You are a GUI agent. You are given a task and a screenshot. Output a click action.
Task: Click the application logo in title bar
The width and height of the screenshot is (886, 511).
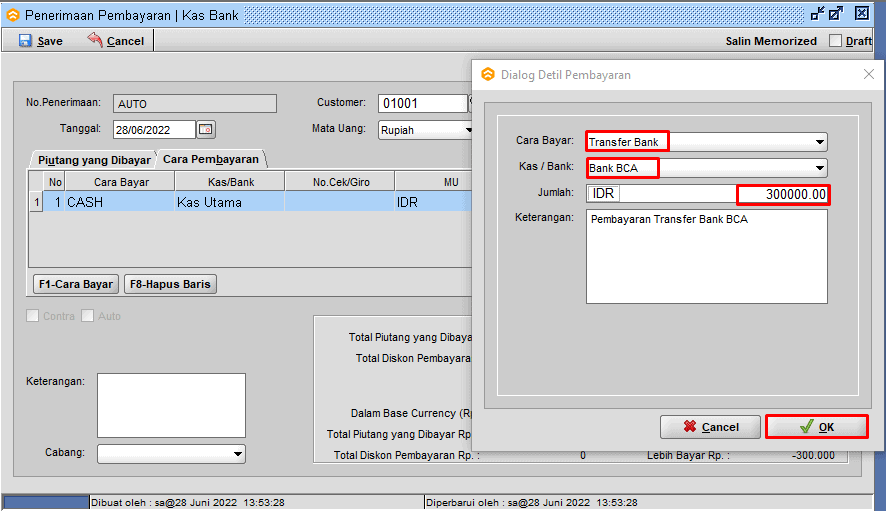click(x=12, y=15)
